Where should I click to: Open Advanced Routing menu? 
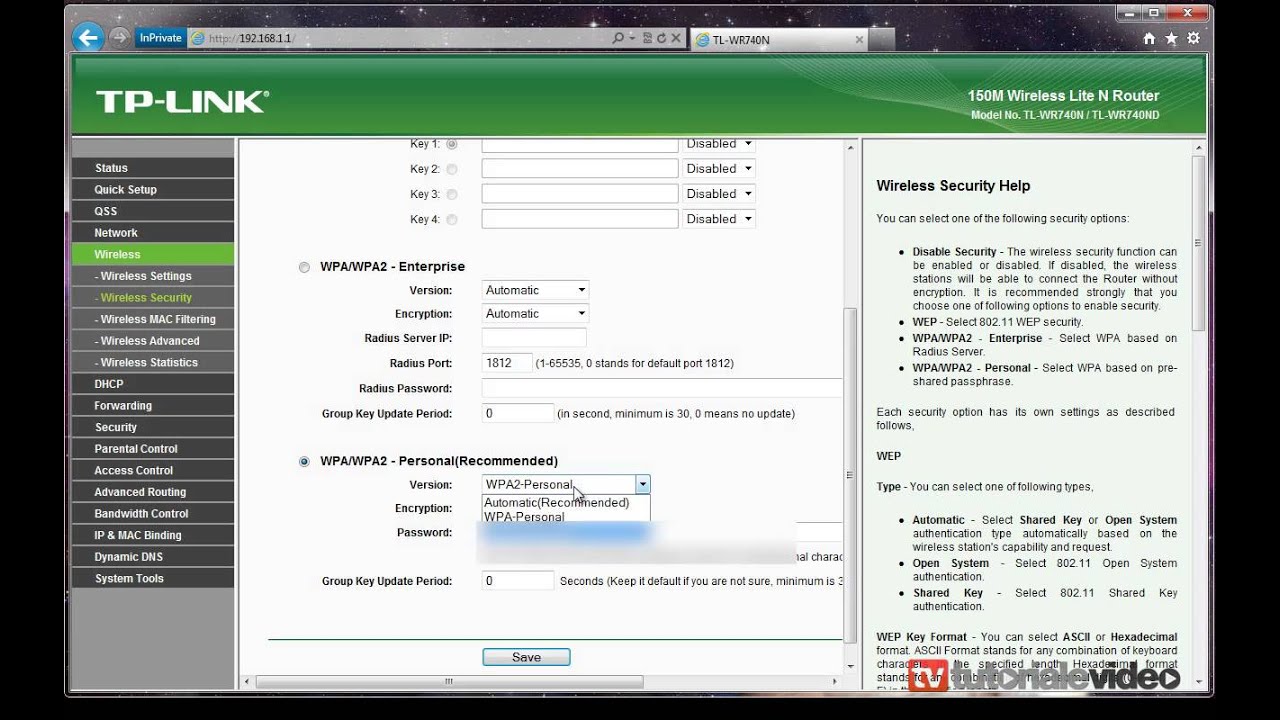153,492
